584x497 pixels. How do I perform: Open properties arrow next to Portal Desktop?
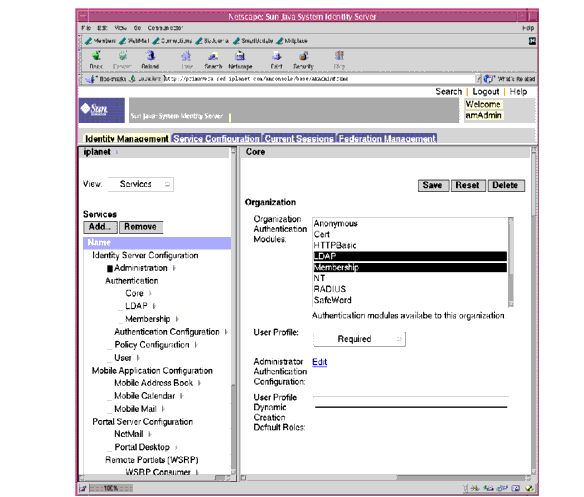coord(176,447)
